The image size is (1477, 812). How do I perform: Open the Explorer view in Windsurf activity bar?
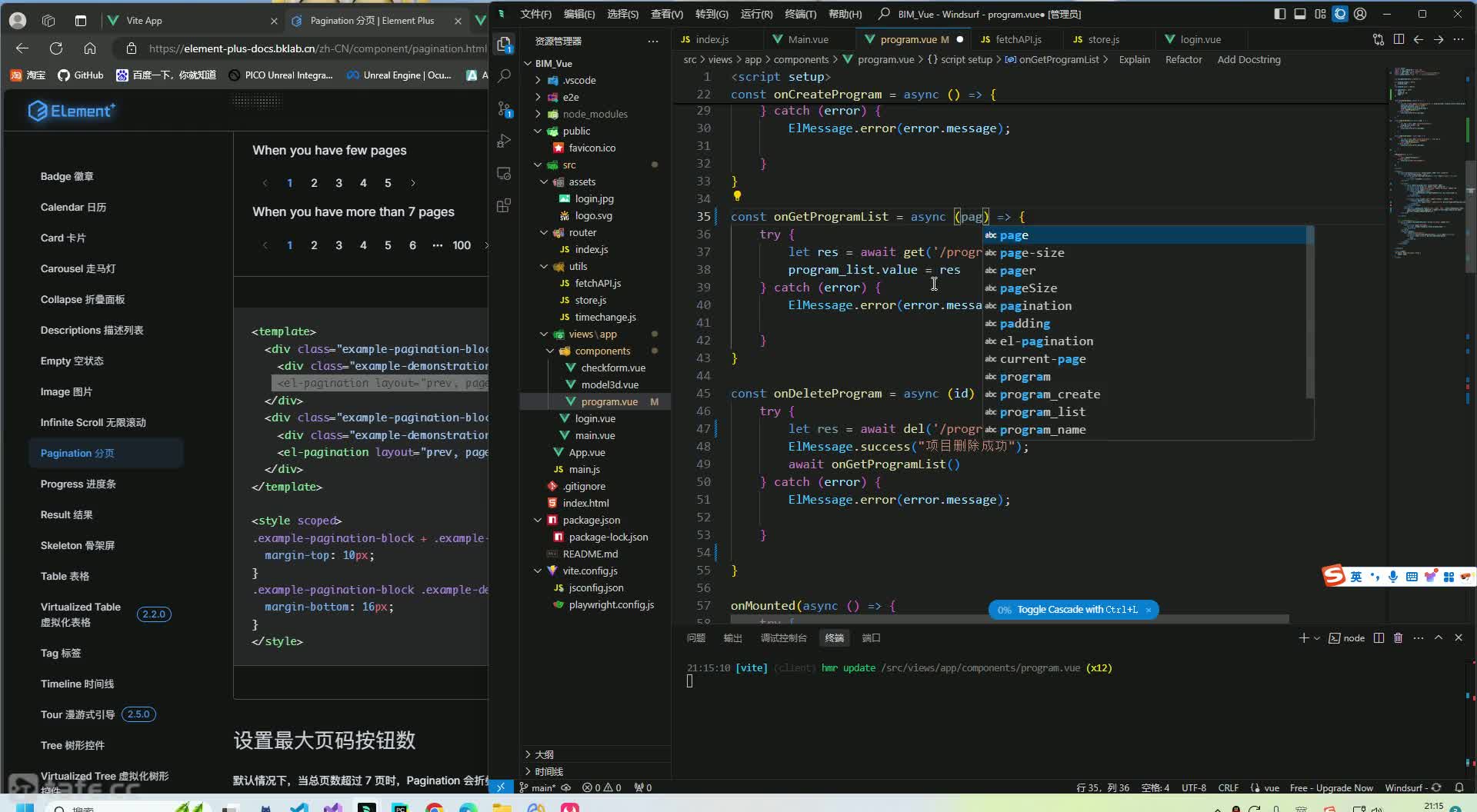[x=504, y=45]
